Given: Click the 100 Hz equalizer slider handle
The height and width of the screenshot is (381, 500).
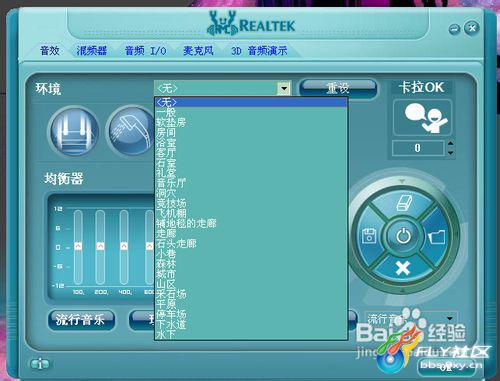Looking at the screenshot, I should [78, 246].
